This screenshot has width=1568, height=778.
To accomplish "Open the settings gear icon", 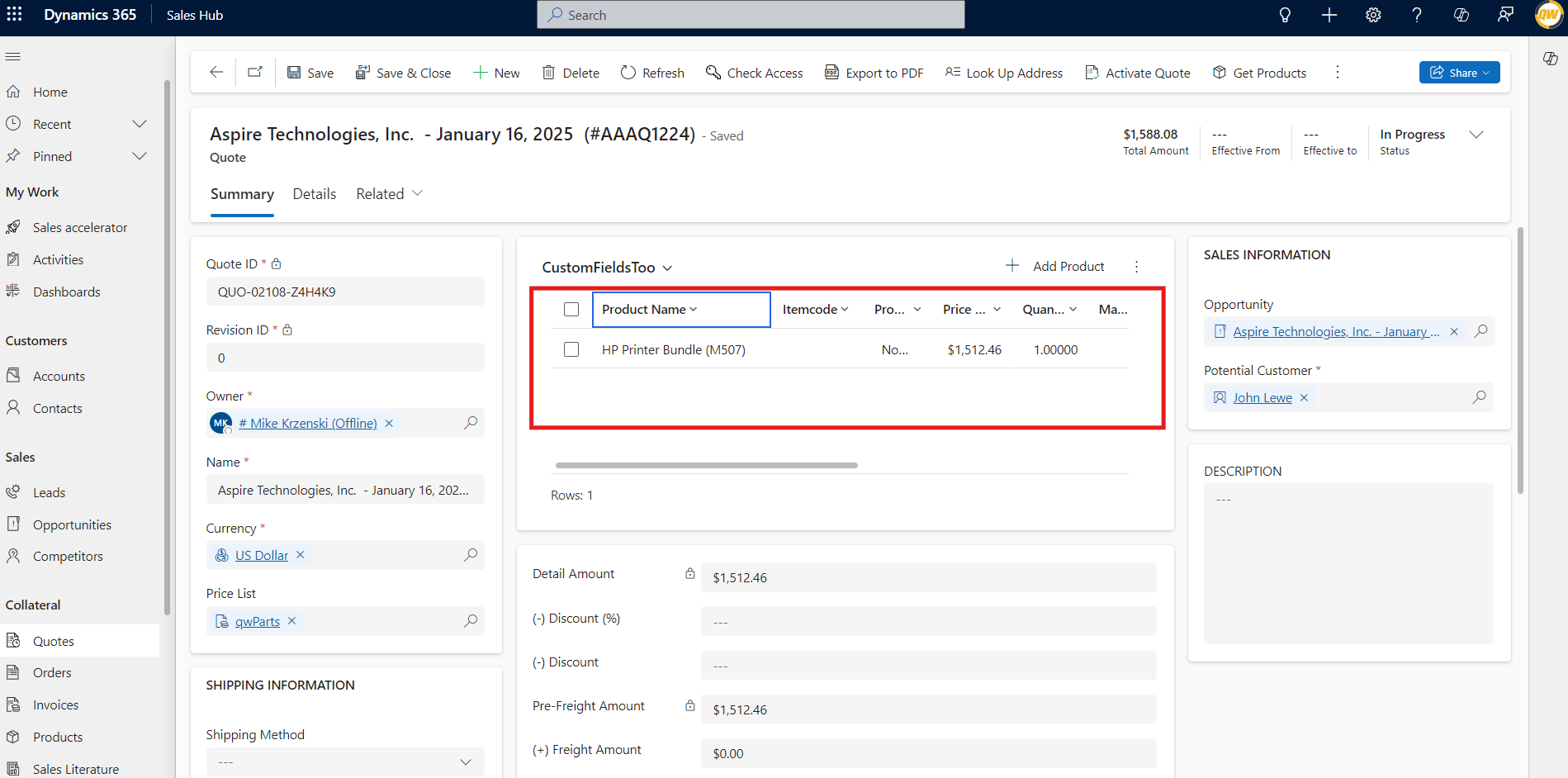I will coord(1373,15).
